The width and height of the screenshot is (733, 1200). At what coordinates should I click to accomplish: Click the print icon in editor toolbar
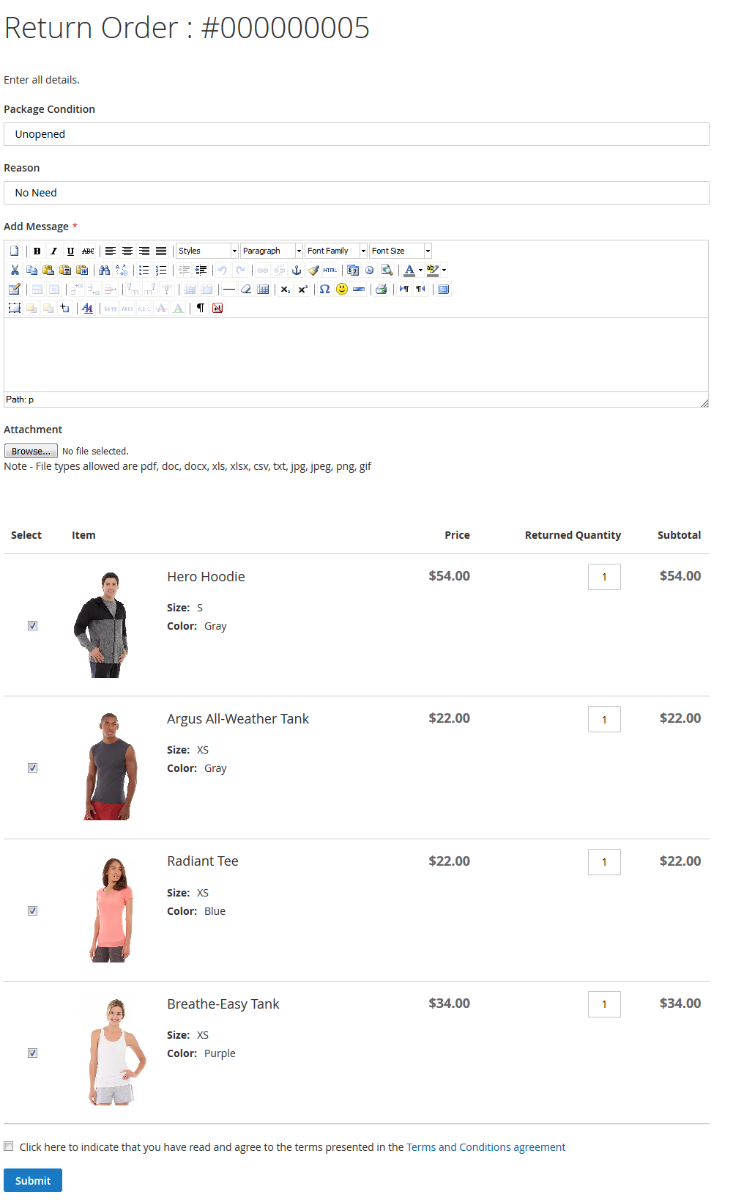(381, 289)
